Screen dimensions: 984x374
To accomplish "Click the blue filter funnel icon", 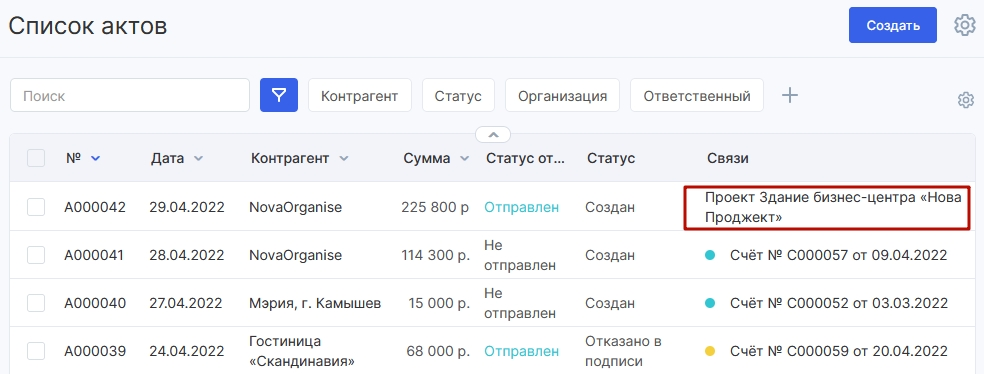I will click(x=279, y=95).
